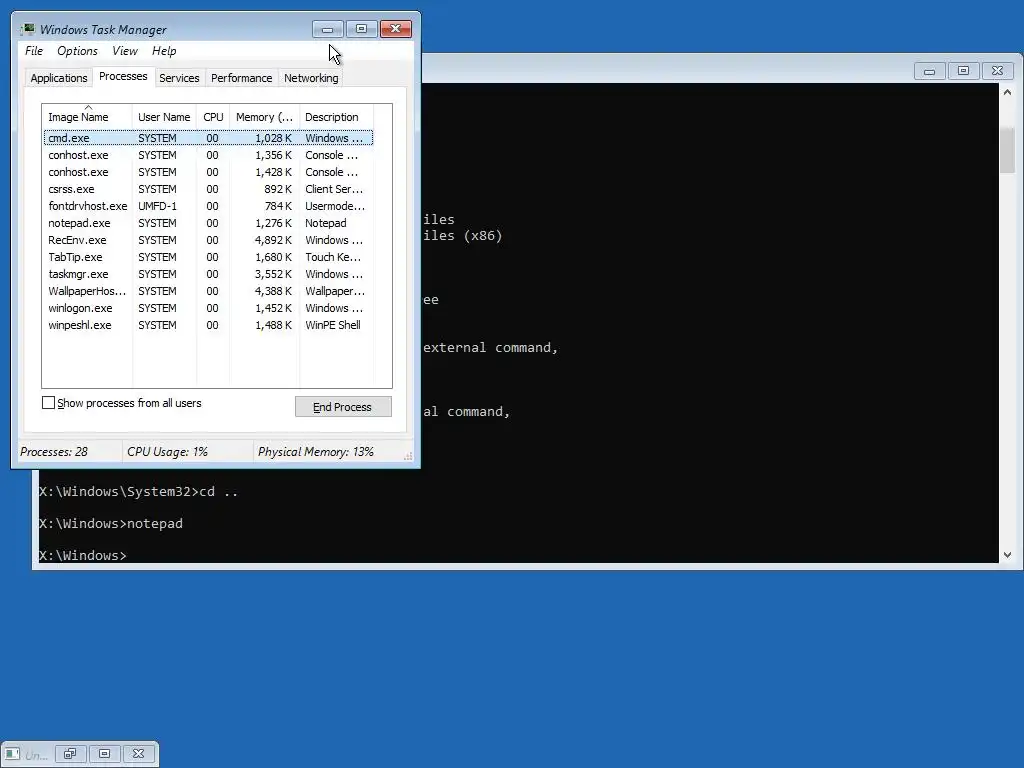Select the TabTip.exe process
The width and height of the screenshot is (1024, 768).
(x=208, y=257)
